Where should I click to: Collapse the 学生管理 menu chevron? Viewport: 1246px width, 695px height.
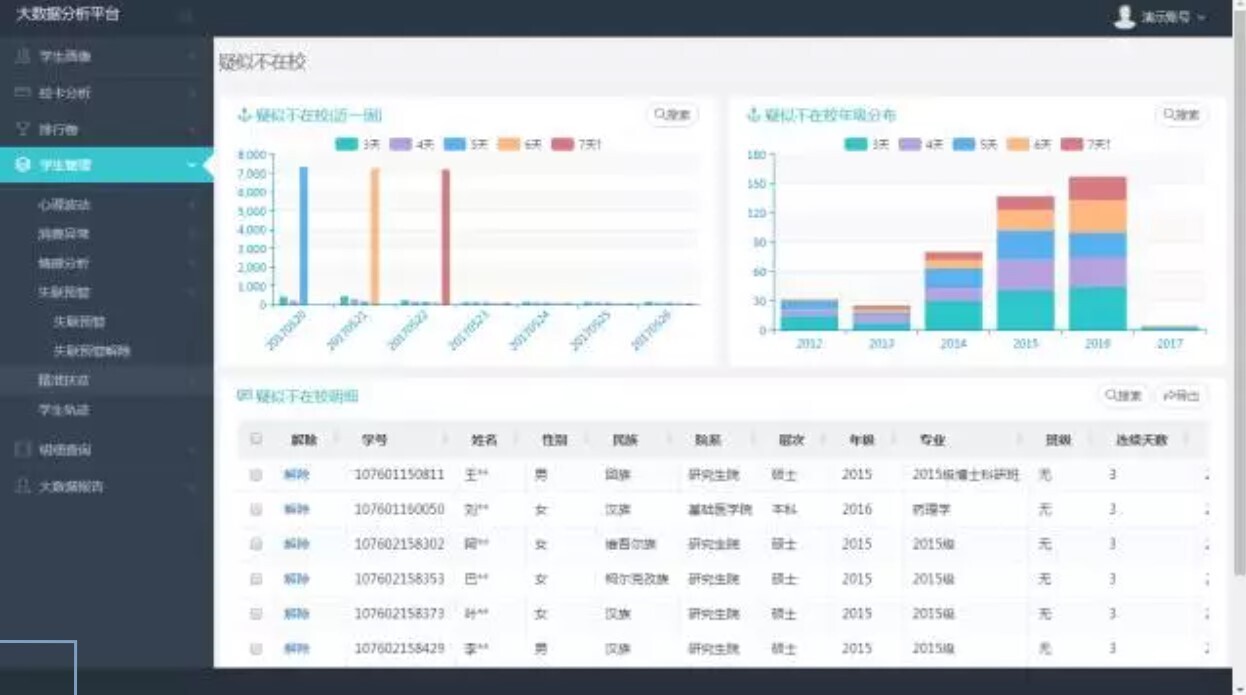pyautogui.click(x=192, y=165)
